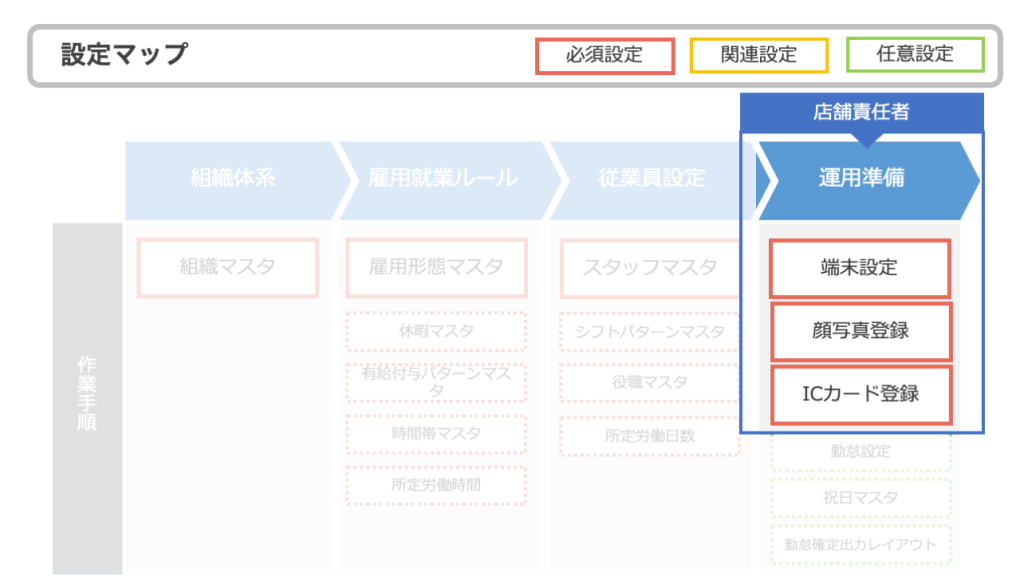Open 顔写真登録
This screenshot has height=576, width=1024.
(x=860, y=331)
